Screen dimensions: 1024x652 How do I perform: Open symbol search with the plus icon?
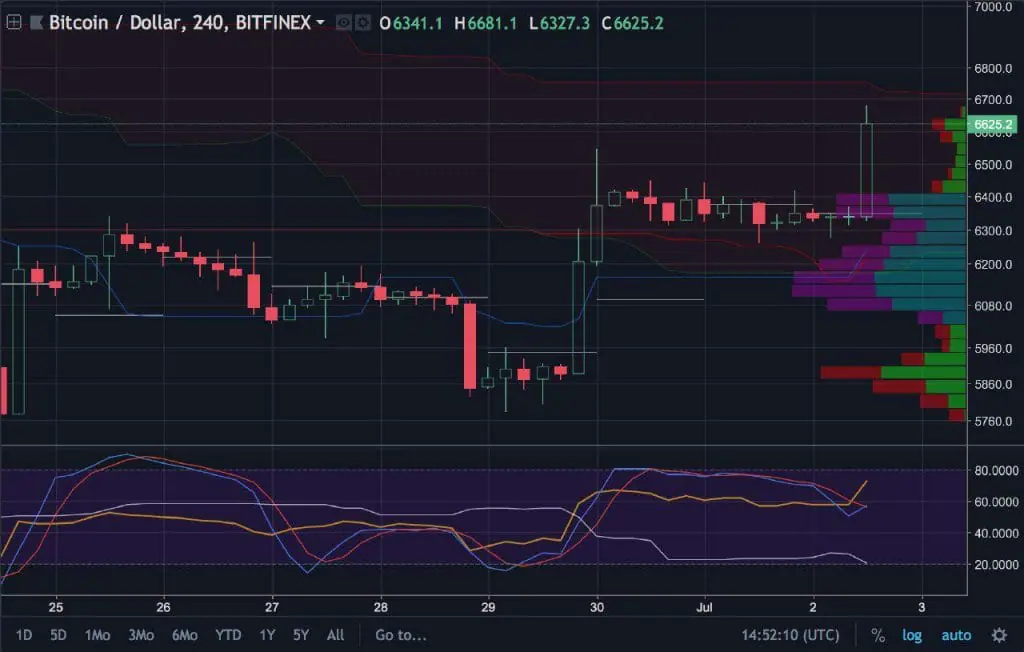[12, 21]
